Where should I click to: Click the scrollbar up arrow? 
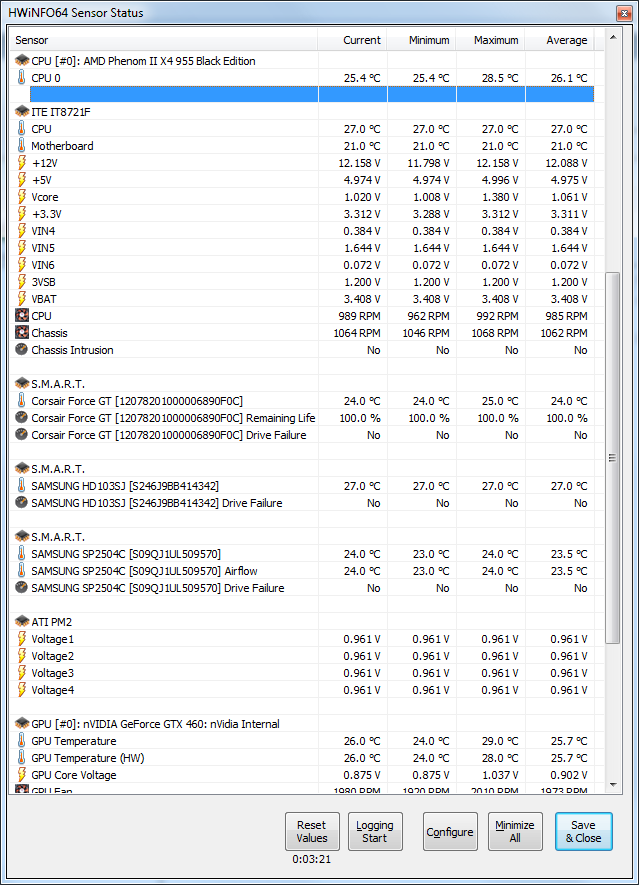613,37
